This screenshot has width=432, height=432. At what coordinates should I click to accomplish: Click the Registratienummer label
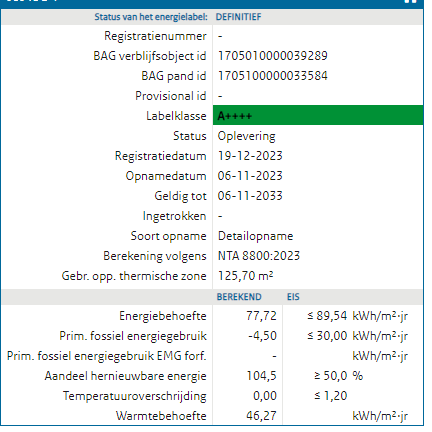click(155, 36)
